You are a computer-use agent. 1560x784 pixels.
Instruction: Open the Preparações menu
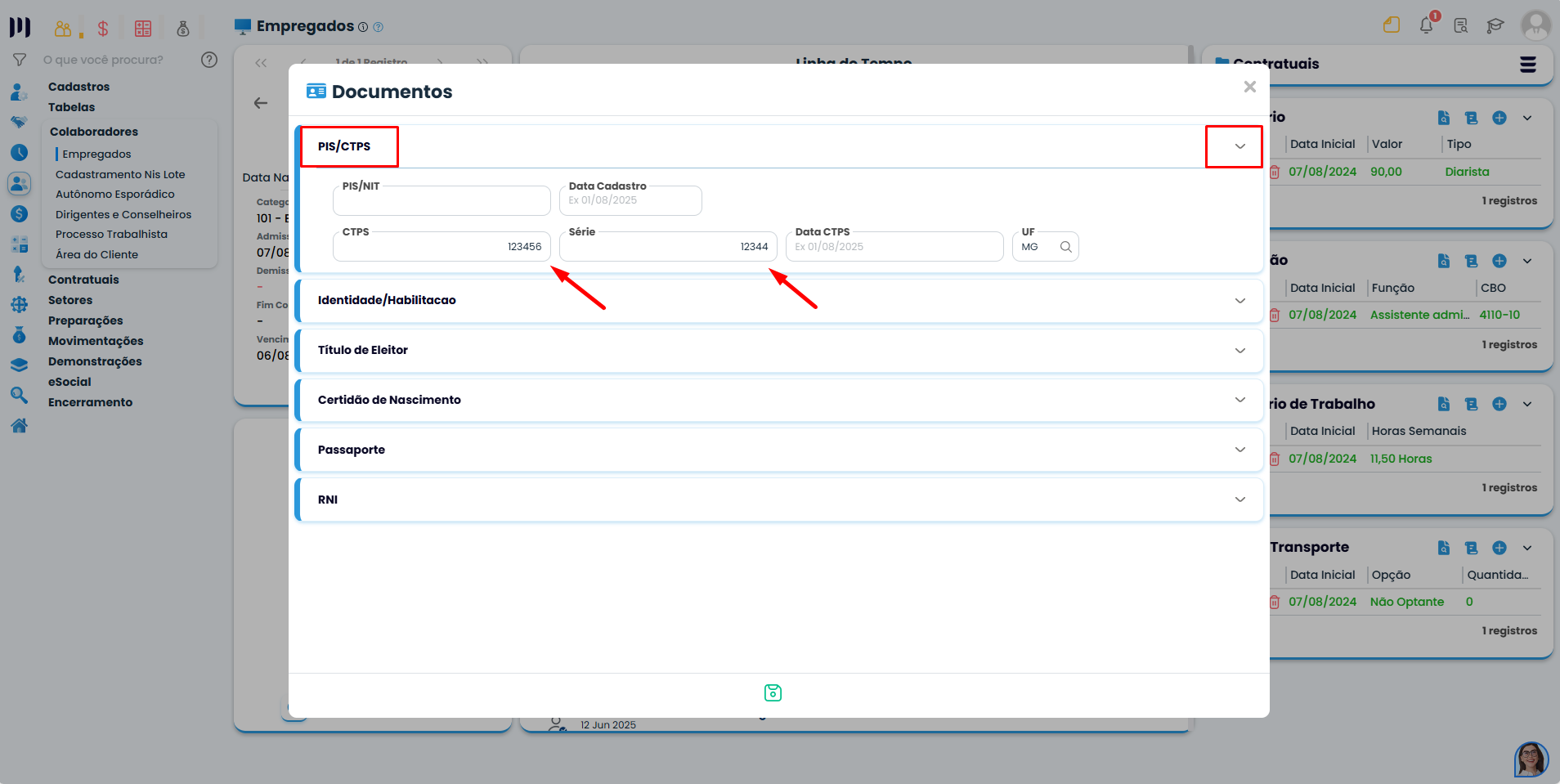(85, 320)
